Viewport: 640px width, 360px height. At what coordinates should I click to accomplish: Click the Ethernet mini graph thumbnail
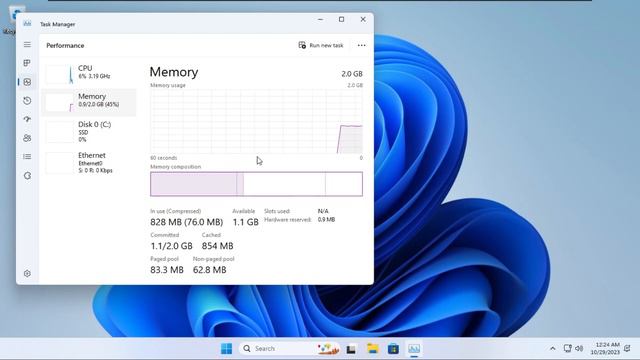[60, 162]
